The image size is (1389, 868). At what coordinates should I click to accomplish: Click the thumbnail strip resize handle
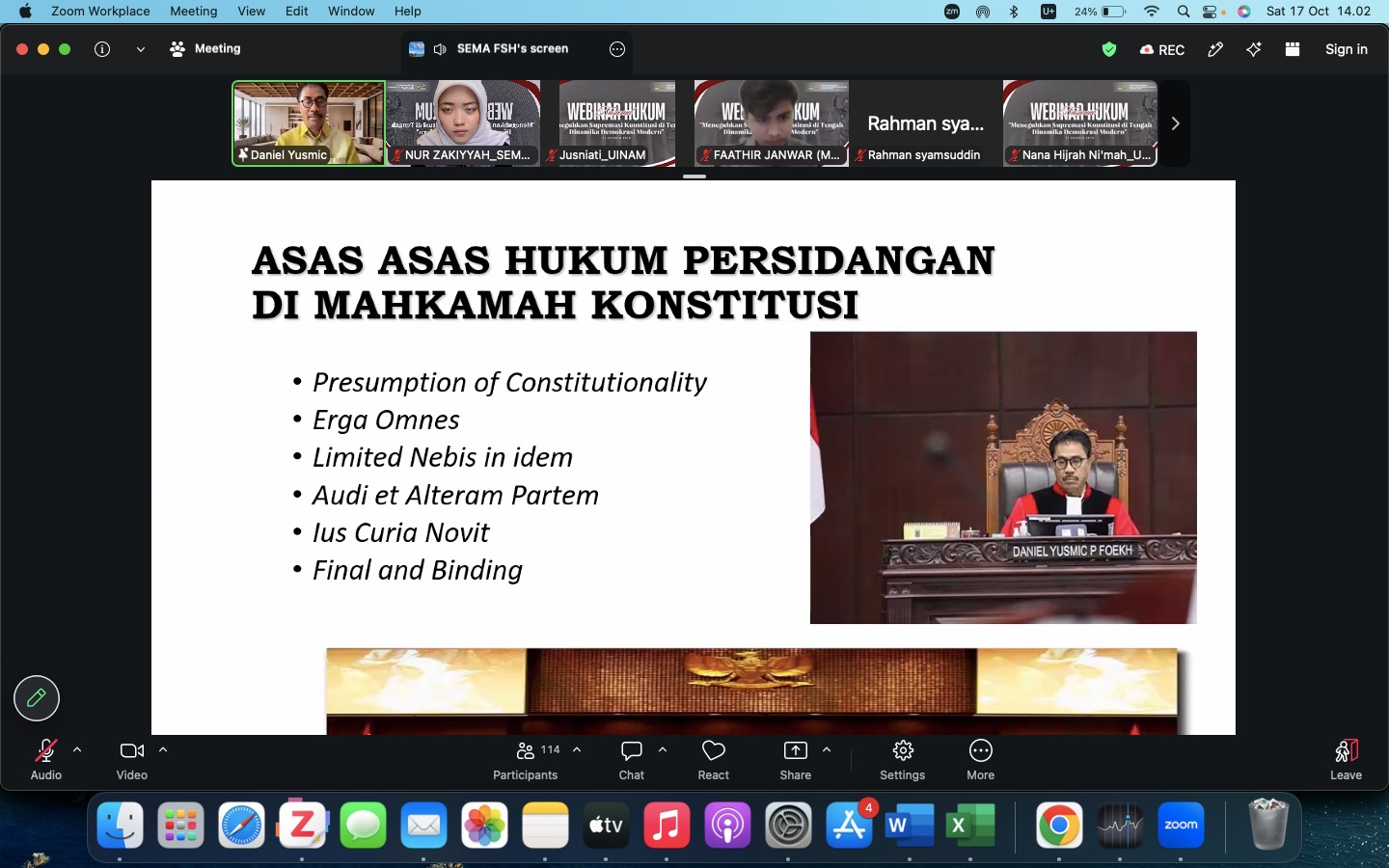(x=694, y=176)
